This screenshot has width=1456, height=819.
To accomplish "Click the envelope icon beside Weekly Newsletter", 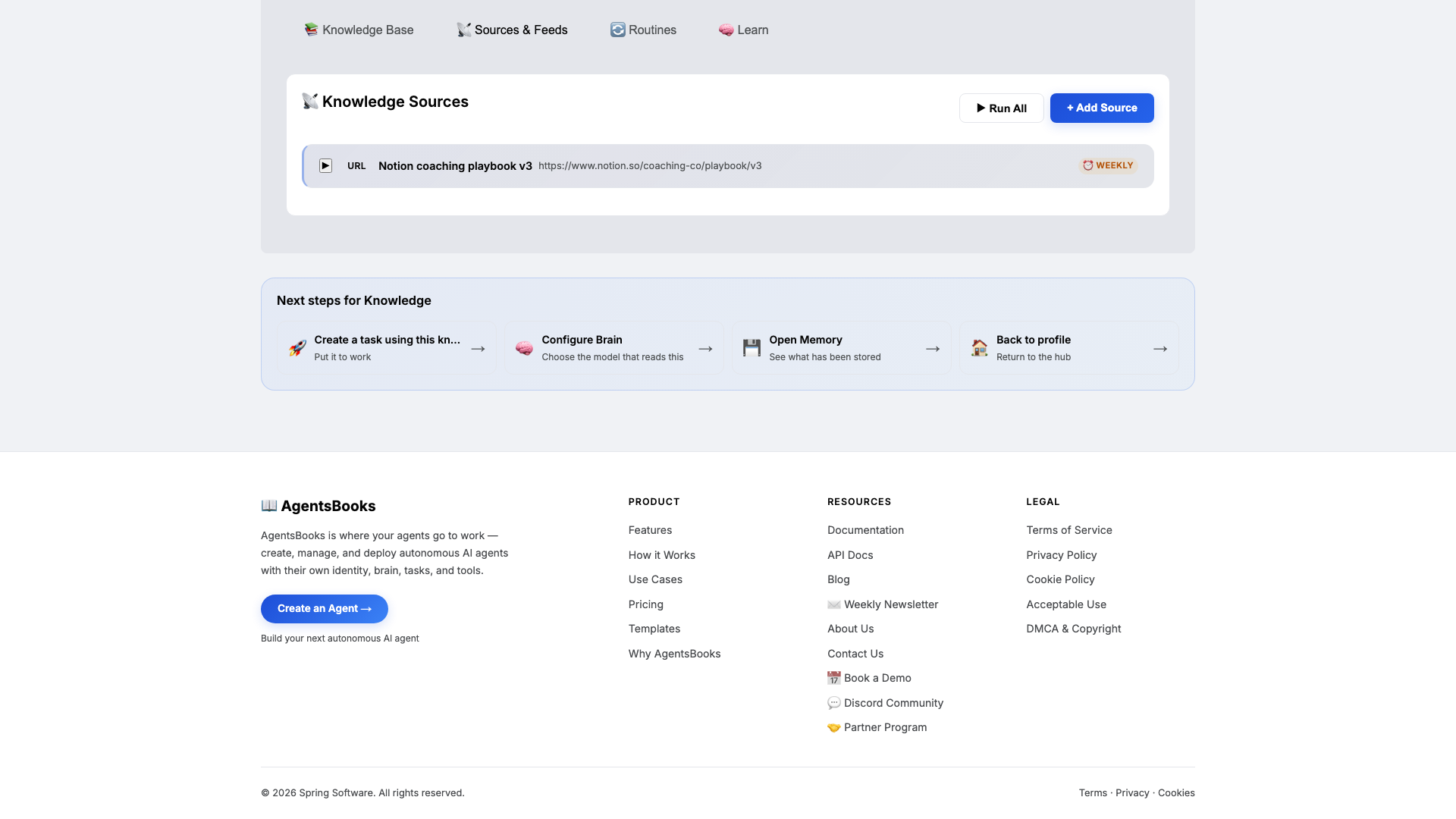I will click(x=834, y=604).
